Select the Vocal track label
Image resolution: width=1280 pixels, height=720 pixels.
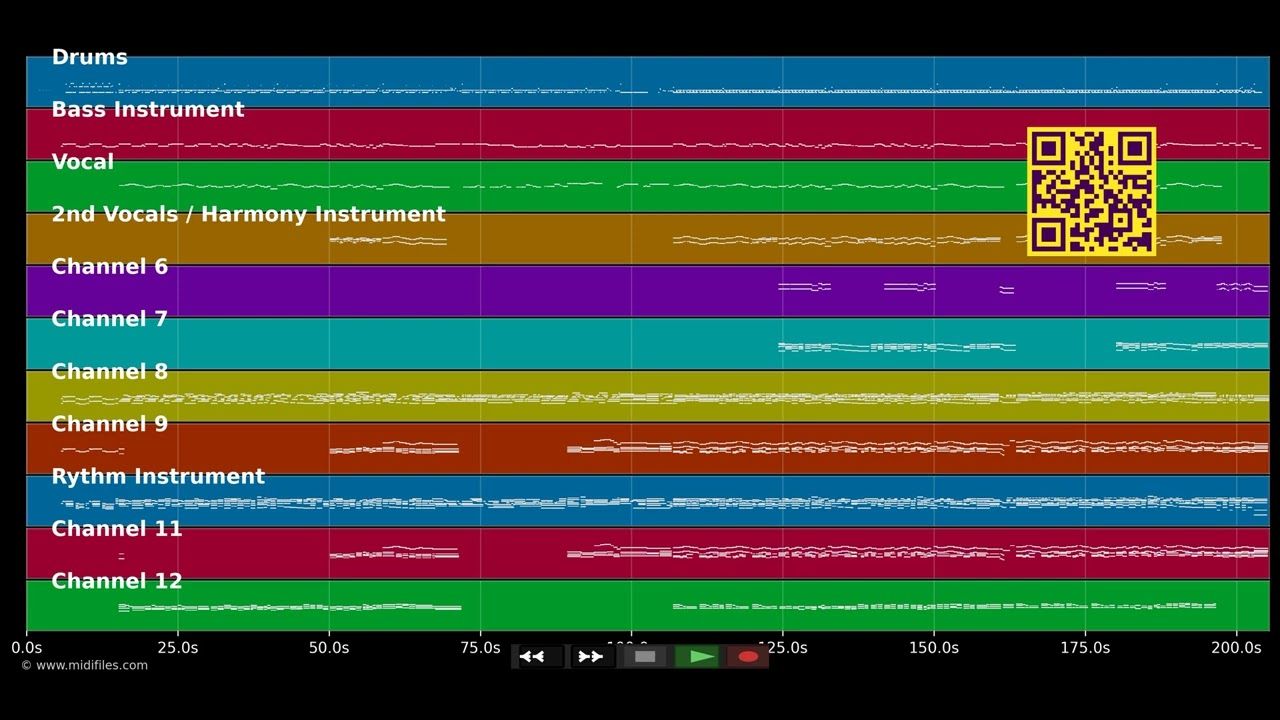pos(82,162)
